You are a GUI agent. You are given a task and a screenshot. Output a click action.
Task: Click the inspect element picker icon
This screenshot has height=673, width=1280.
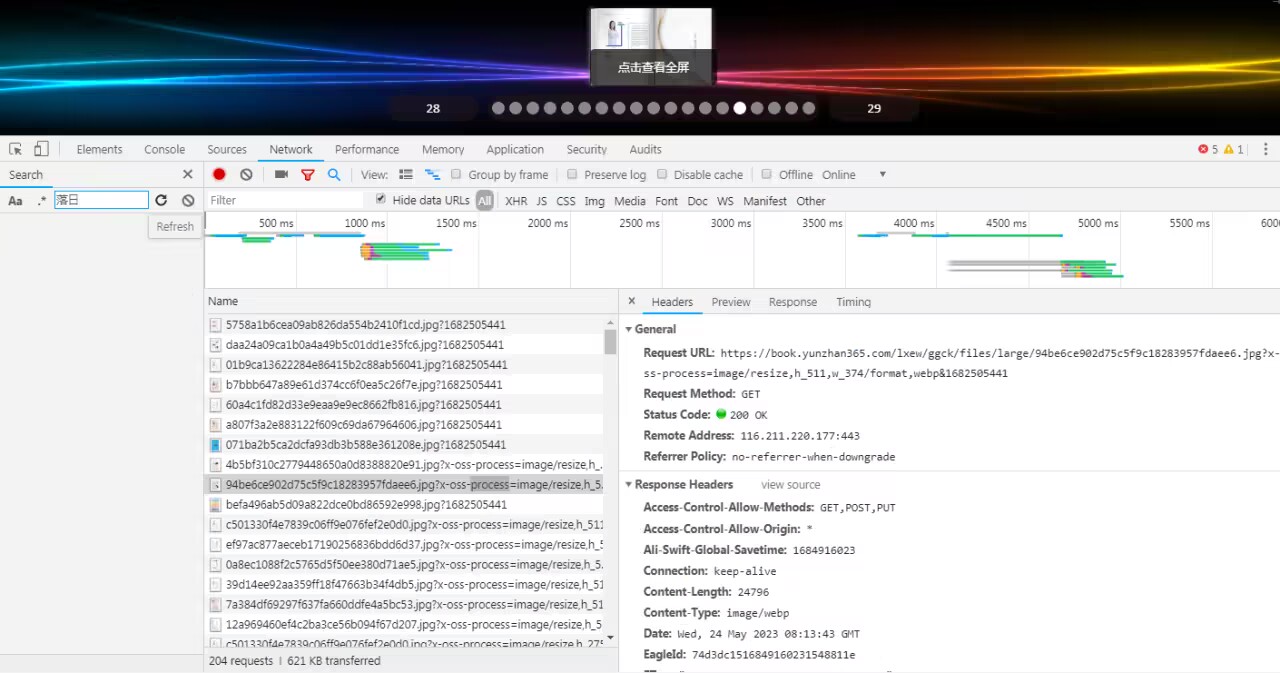tap(16, 149)
